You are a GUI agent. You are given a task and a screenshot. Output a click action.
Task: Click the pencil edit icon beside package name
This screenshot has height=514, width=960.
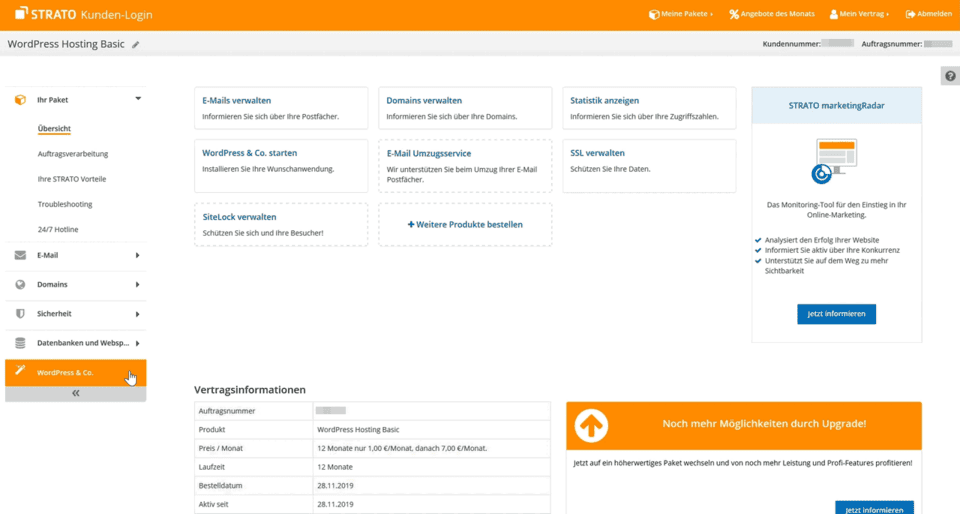pos(136,45)
